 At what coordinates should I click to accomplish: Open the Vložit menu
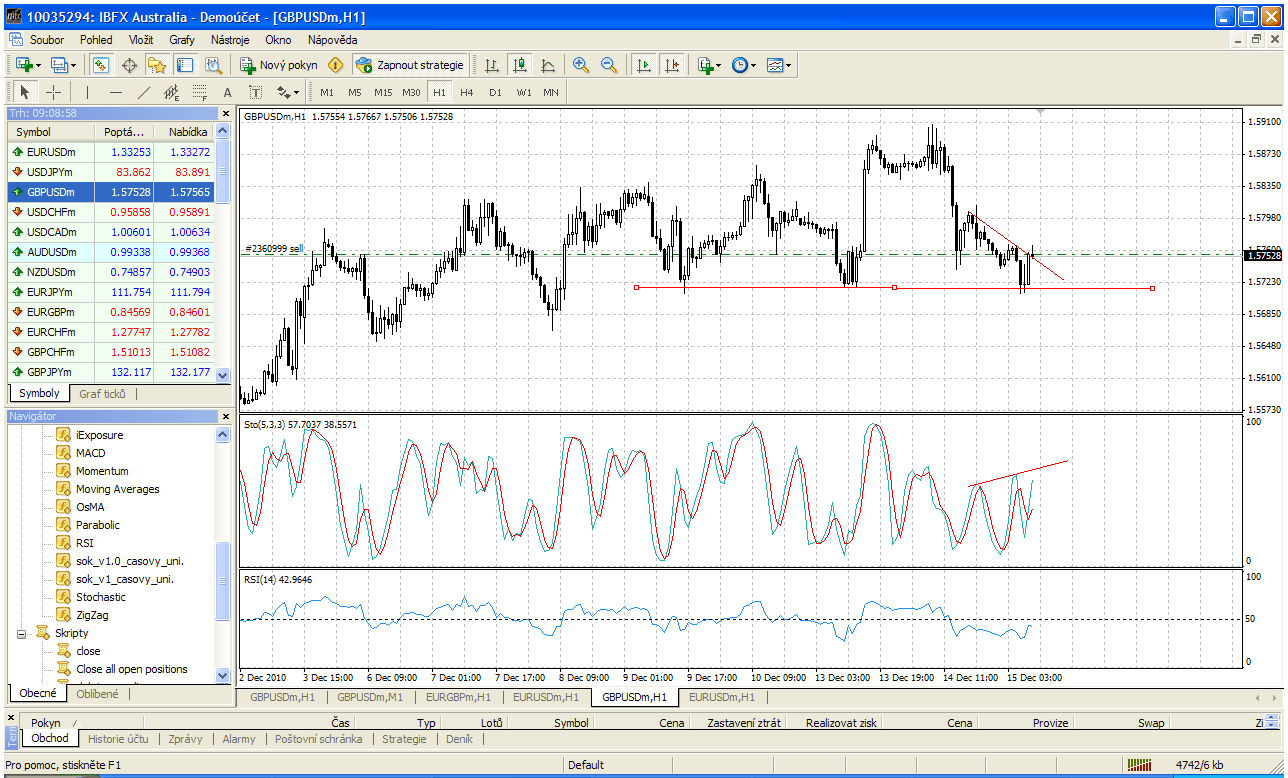click(x=140, y=40)
